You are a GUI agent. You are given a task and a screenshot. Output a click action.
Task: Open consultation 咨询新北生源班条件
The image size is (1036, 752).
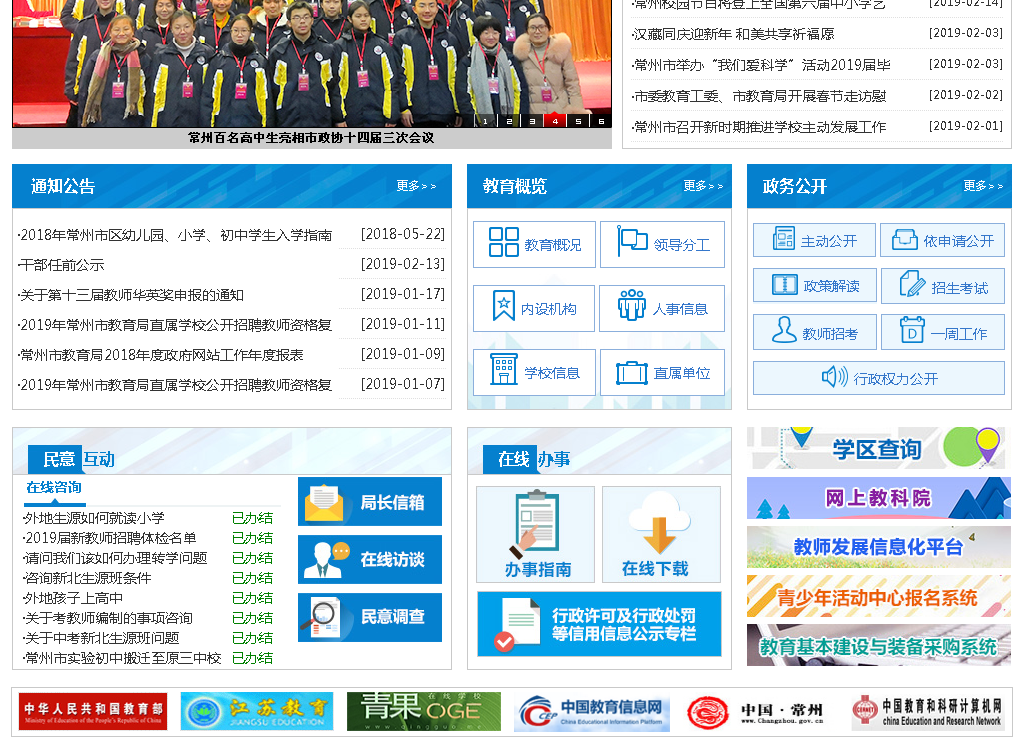[x=87, y=578]
